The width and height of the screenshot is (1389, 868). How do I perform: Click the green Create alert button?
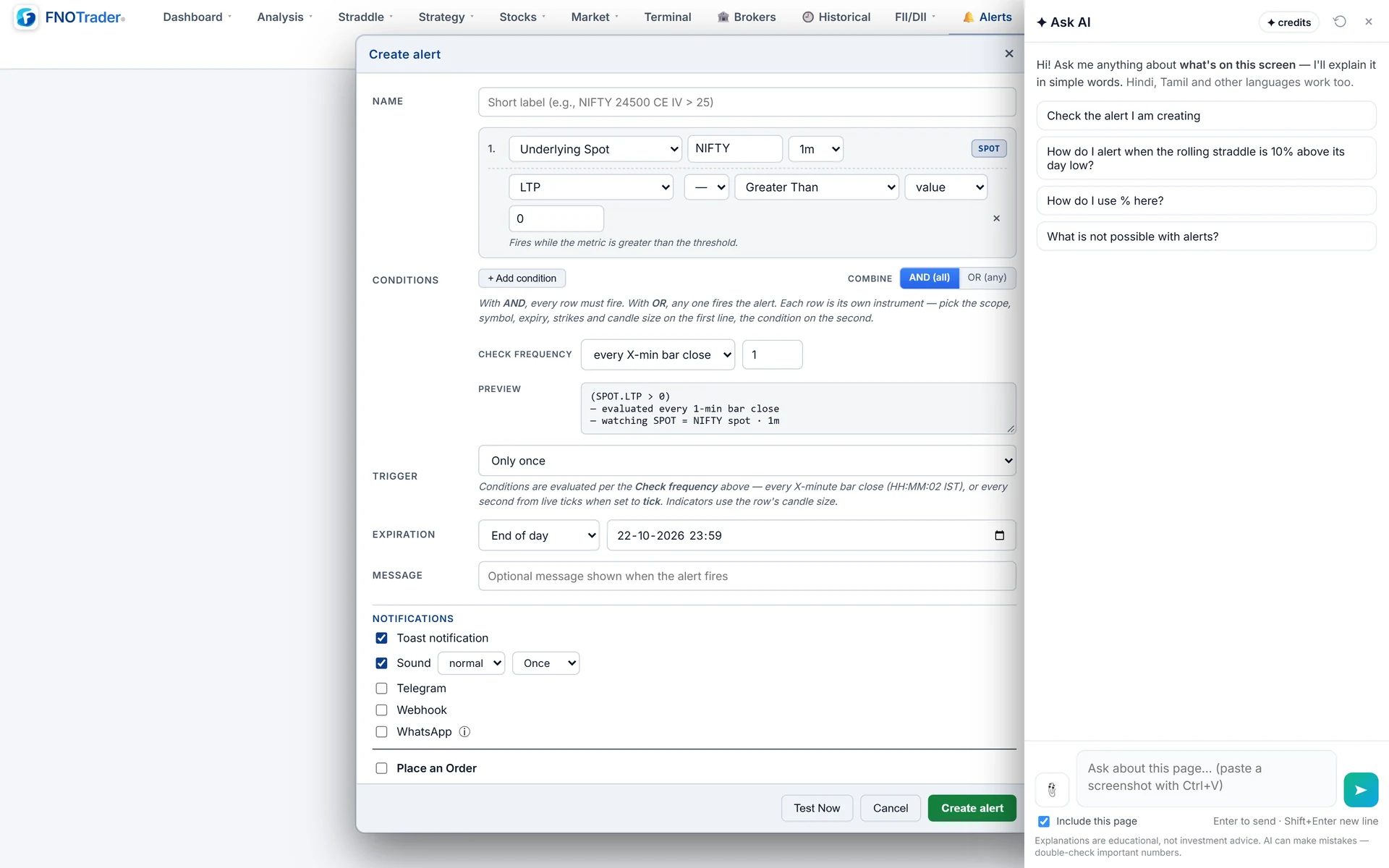pyautogui.click(x=972, y=808)
